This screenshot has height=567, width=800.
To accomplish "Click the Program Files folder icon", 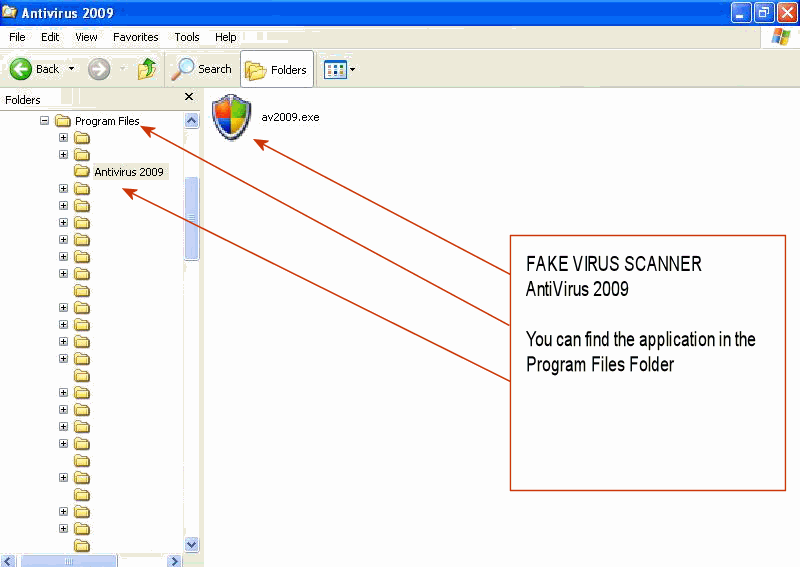I will 64,121.
